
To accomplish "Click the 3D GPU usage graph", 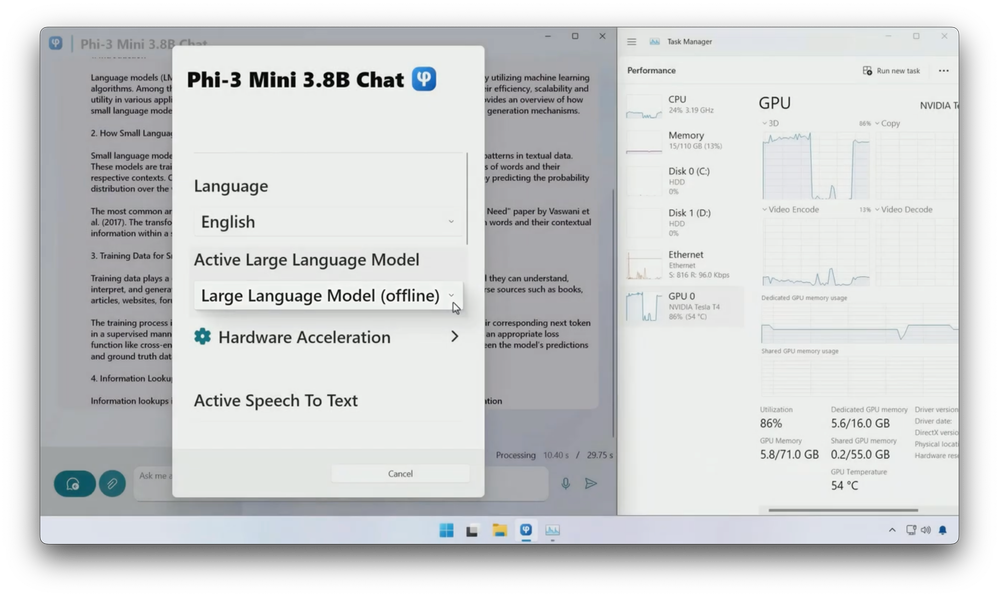I will click(816, 166).
